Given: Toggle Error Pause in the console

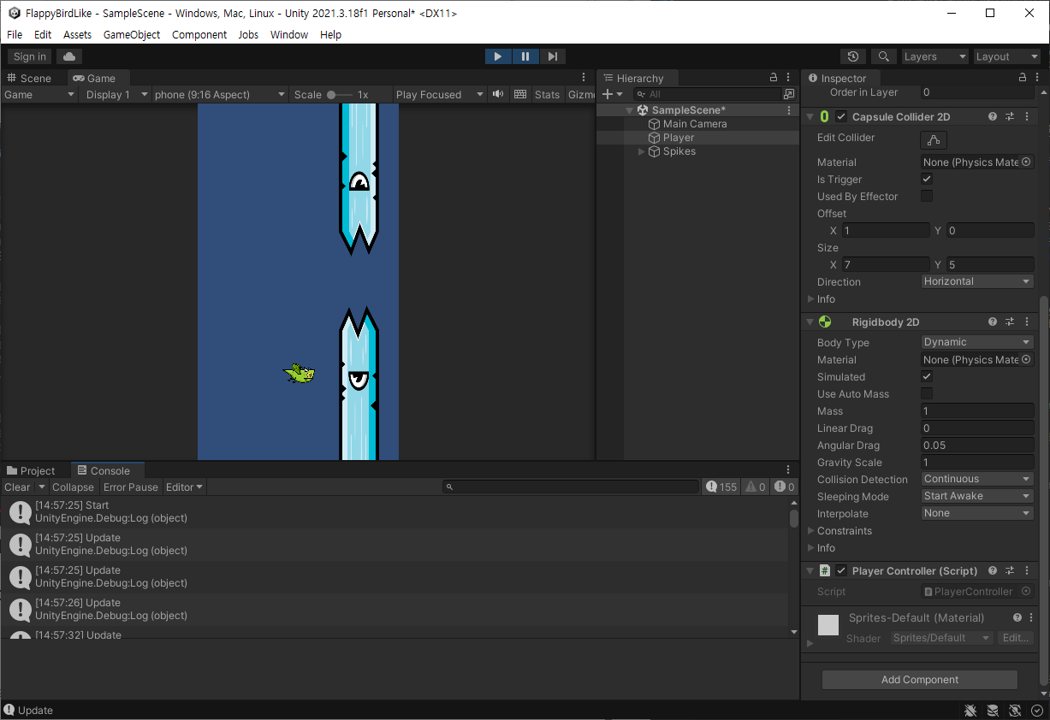Looking at the screenshot, I should (x=131, y=487).
